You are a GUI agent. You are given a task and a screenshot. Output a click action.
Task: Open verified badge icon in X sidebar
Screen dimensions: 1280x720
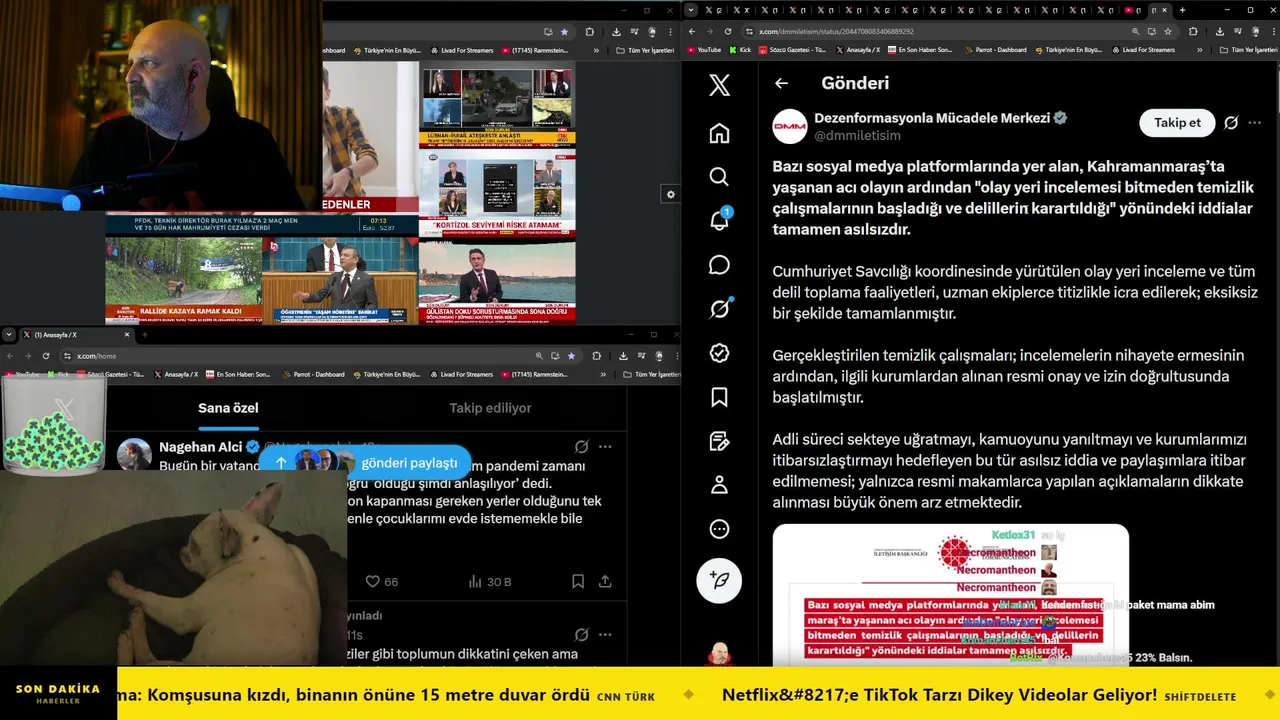pyautogui.click(x=719, y=353)
